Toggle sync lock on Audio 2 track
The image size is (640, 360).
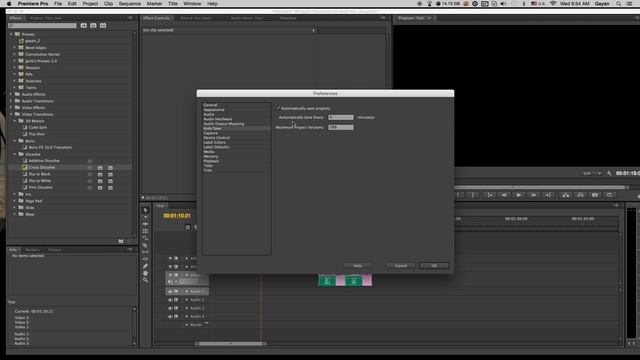176,300
